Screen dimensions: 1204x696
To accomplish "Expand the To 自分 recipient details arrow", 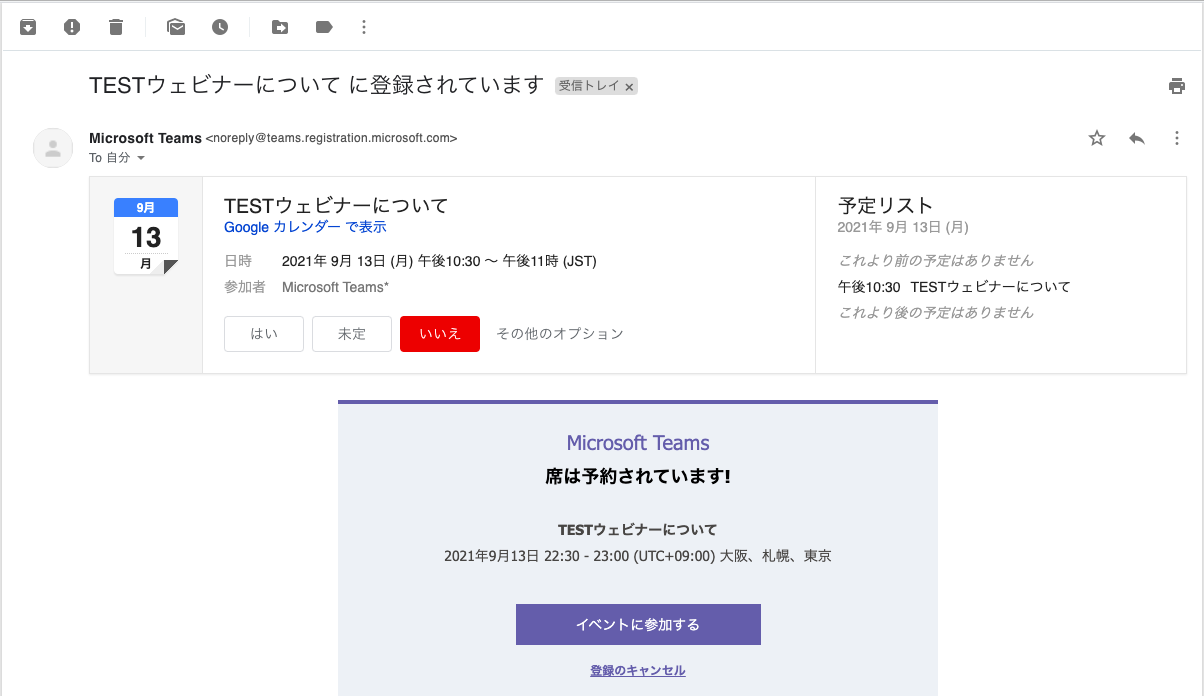I will 141,158.
